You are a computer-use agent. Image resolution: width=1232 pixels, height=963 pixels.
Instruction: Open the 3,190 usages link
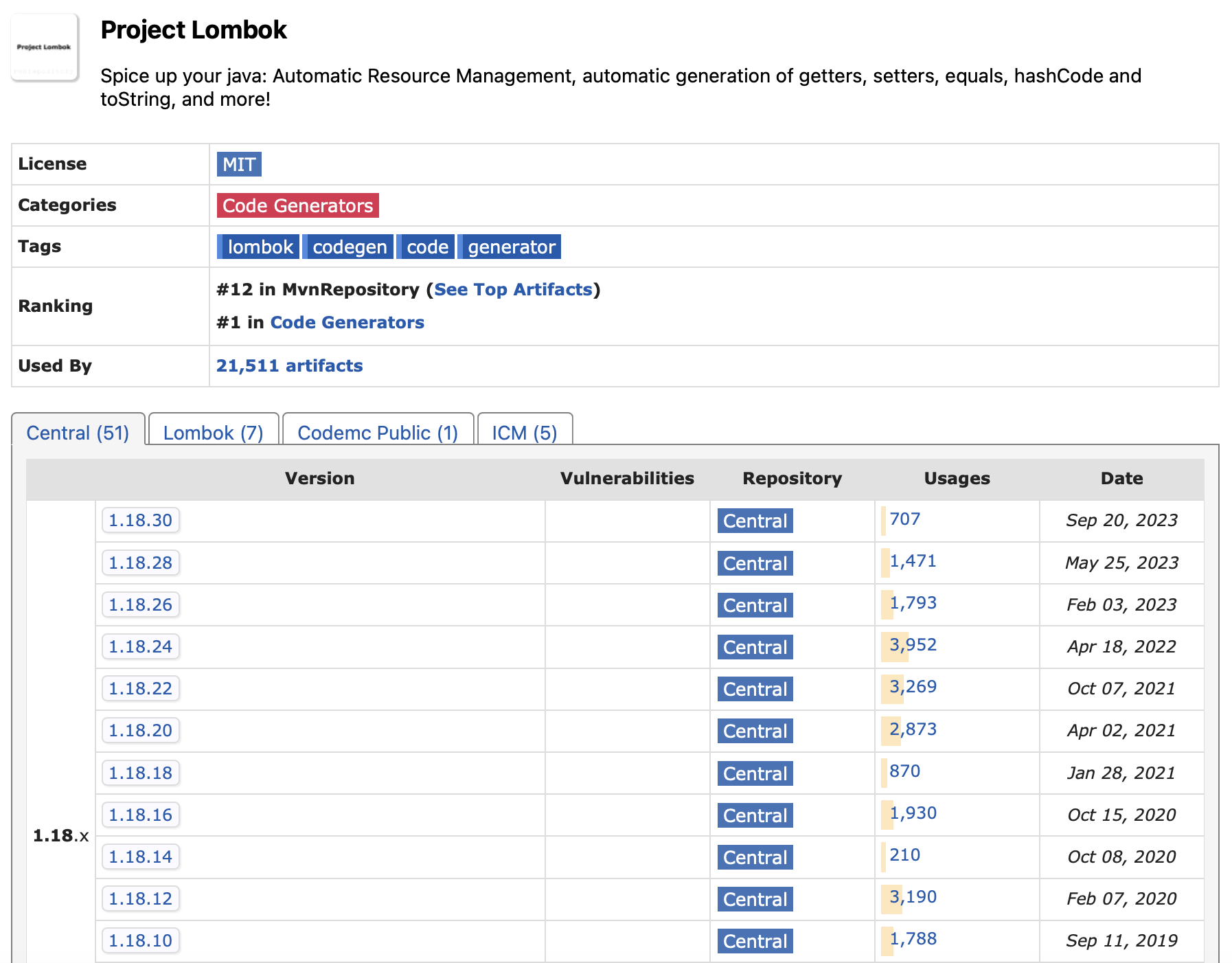[x=913, y=896]
